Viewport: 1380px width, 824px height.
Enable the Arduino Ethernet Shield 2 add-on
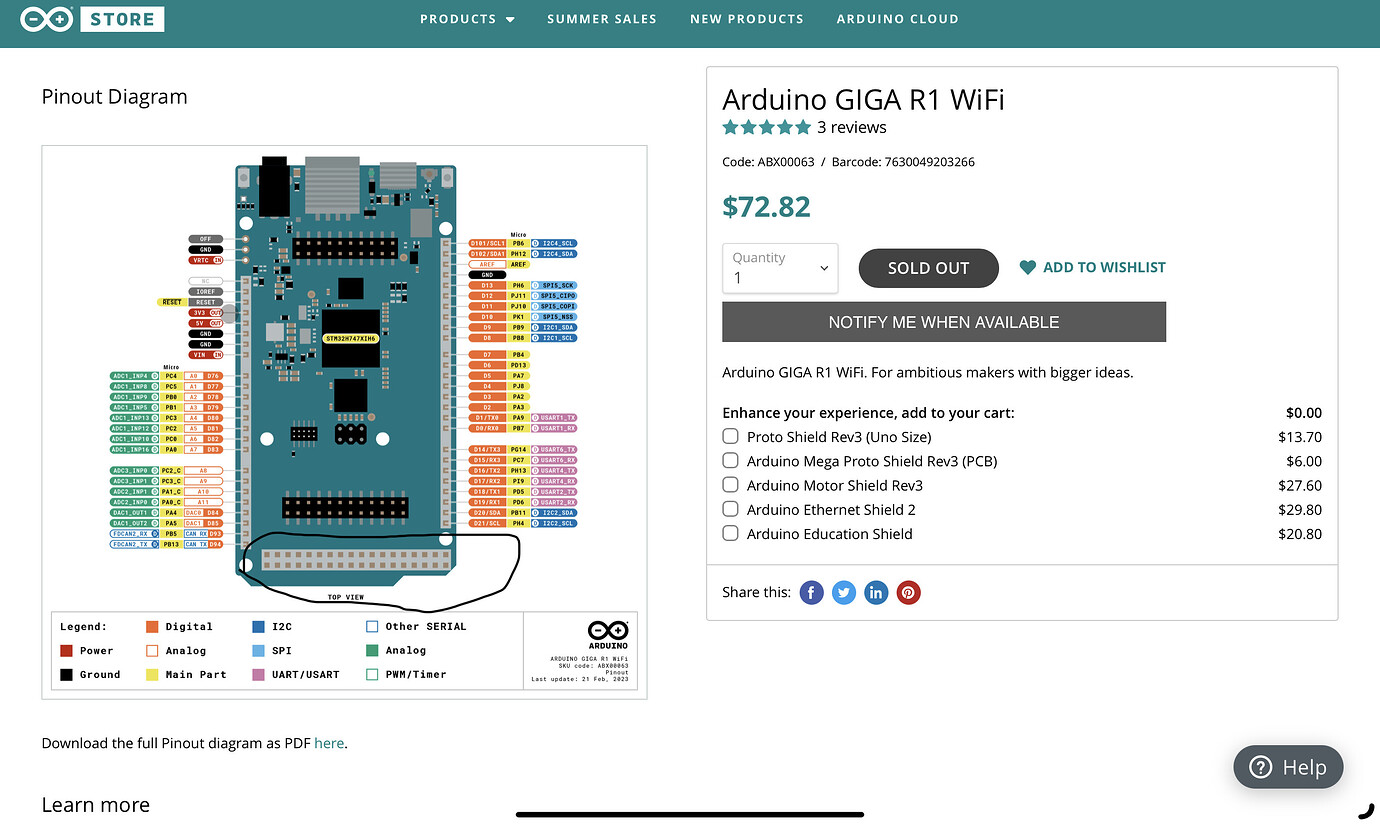[x=730, y=508]
